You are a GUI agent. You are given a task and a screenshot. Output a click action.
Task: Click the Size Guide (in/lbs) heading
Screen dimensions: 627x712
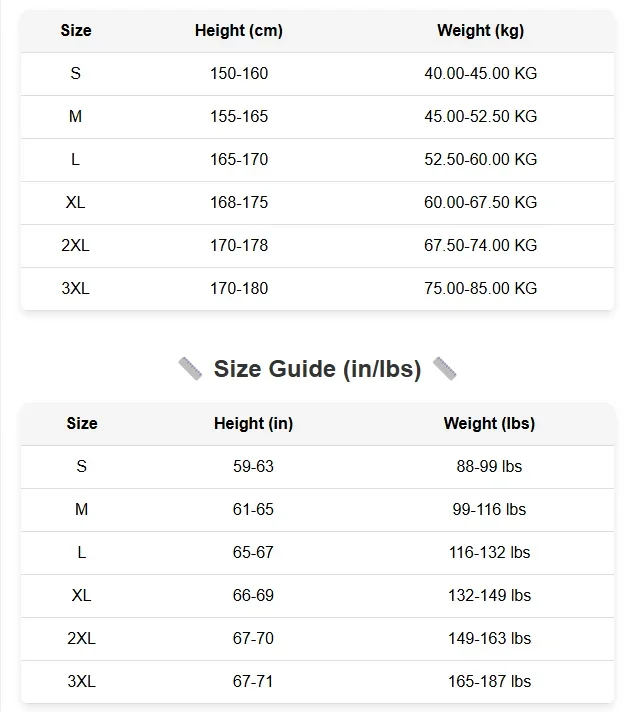point(317,369)
